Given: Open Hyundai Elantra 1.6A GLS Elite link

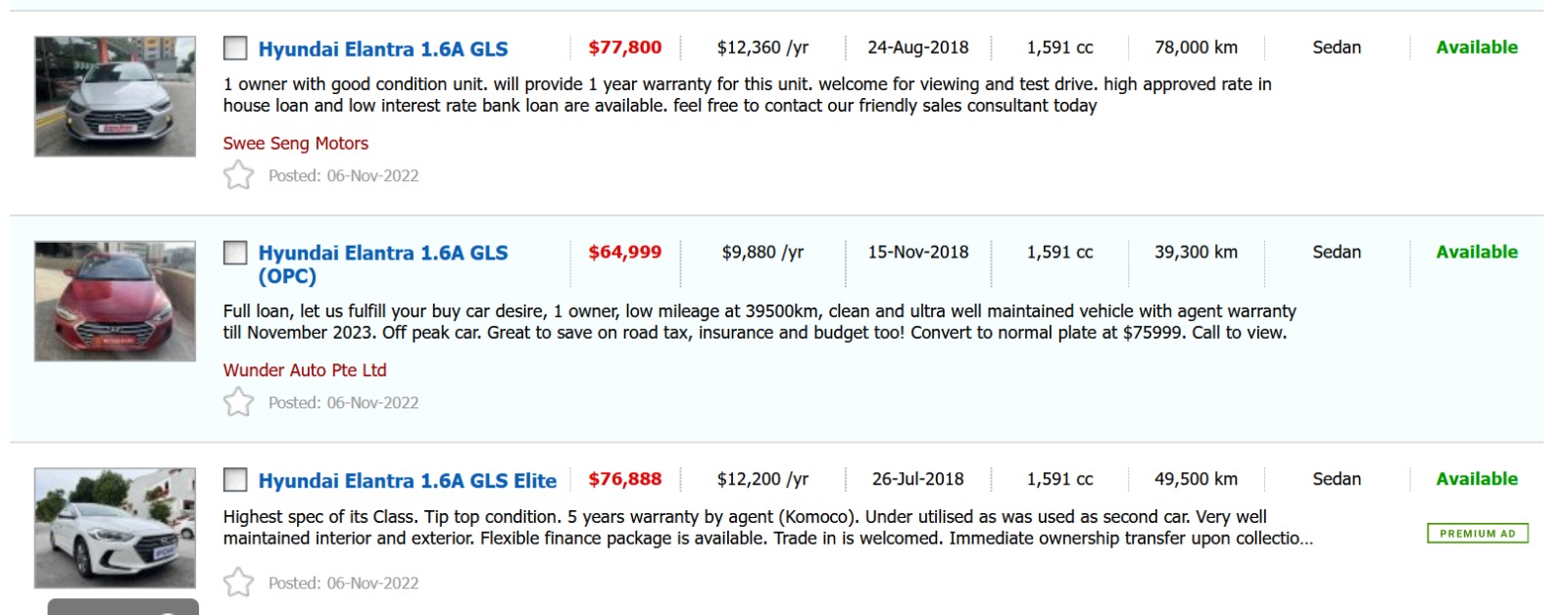Looking at the screenshot, I should pyautogui.click(x=408, y=481).
